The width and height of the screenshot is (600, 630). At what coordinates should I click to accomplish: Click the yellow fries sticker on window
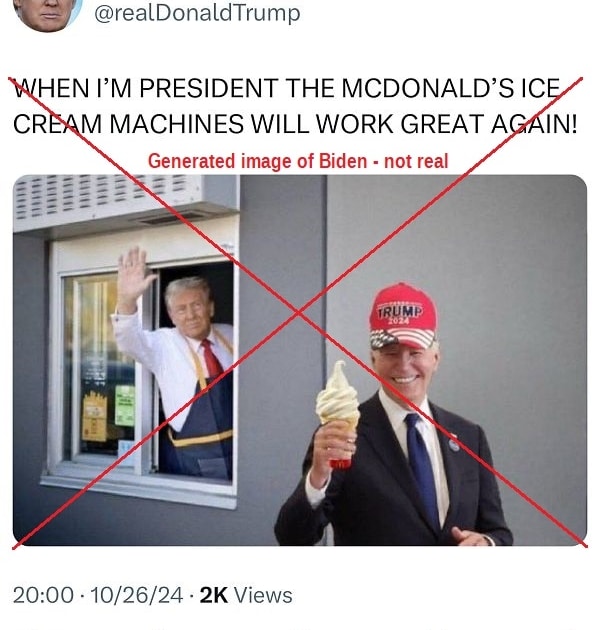tap(94, 415)
